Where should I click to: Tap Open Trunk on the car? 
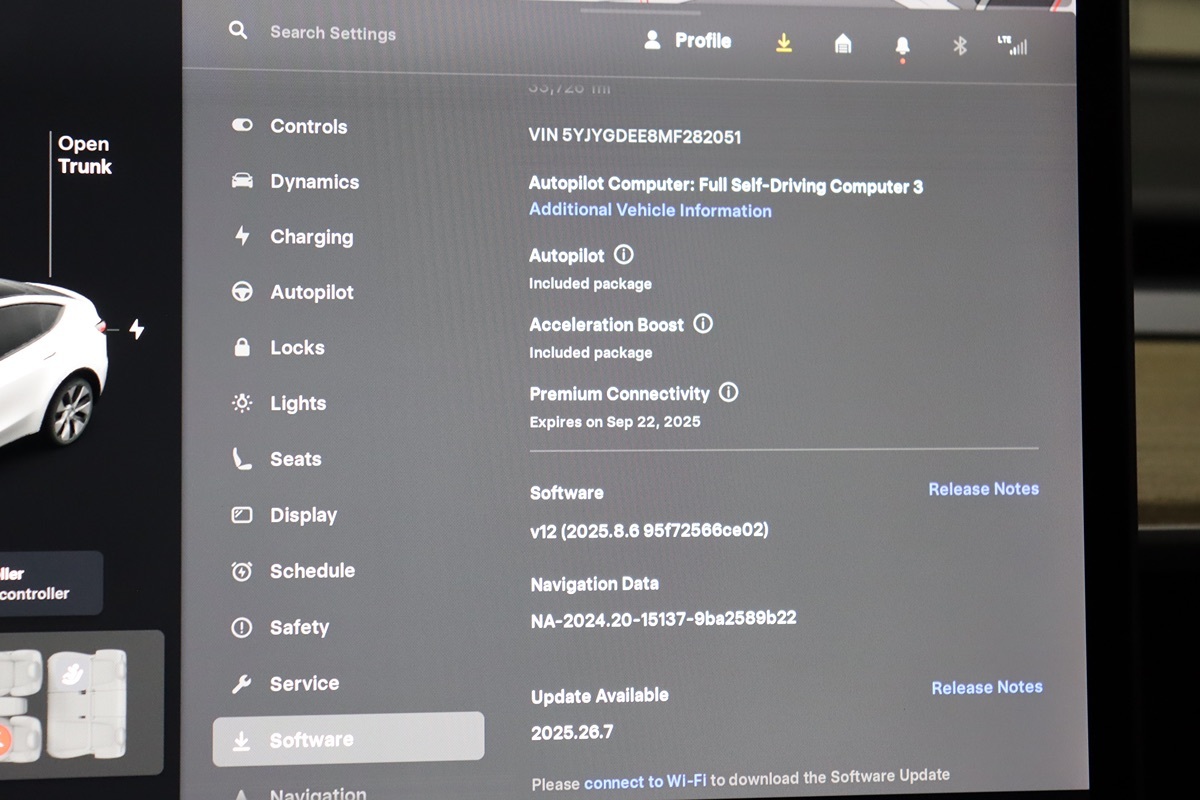pos(84,156)
